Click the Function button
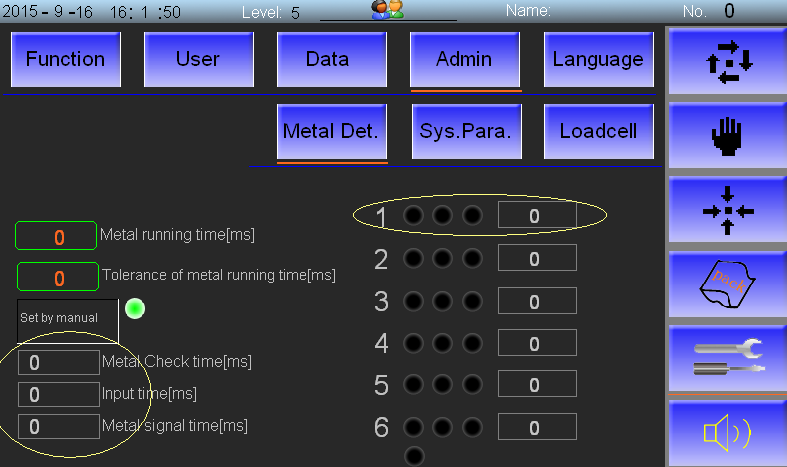Screen dimensions: 787x467 click(x=65, y=59)
